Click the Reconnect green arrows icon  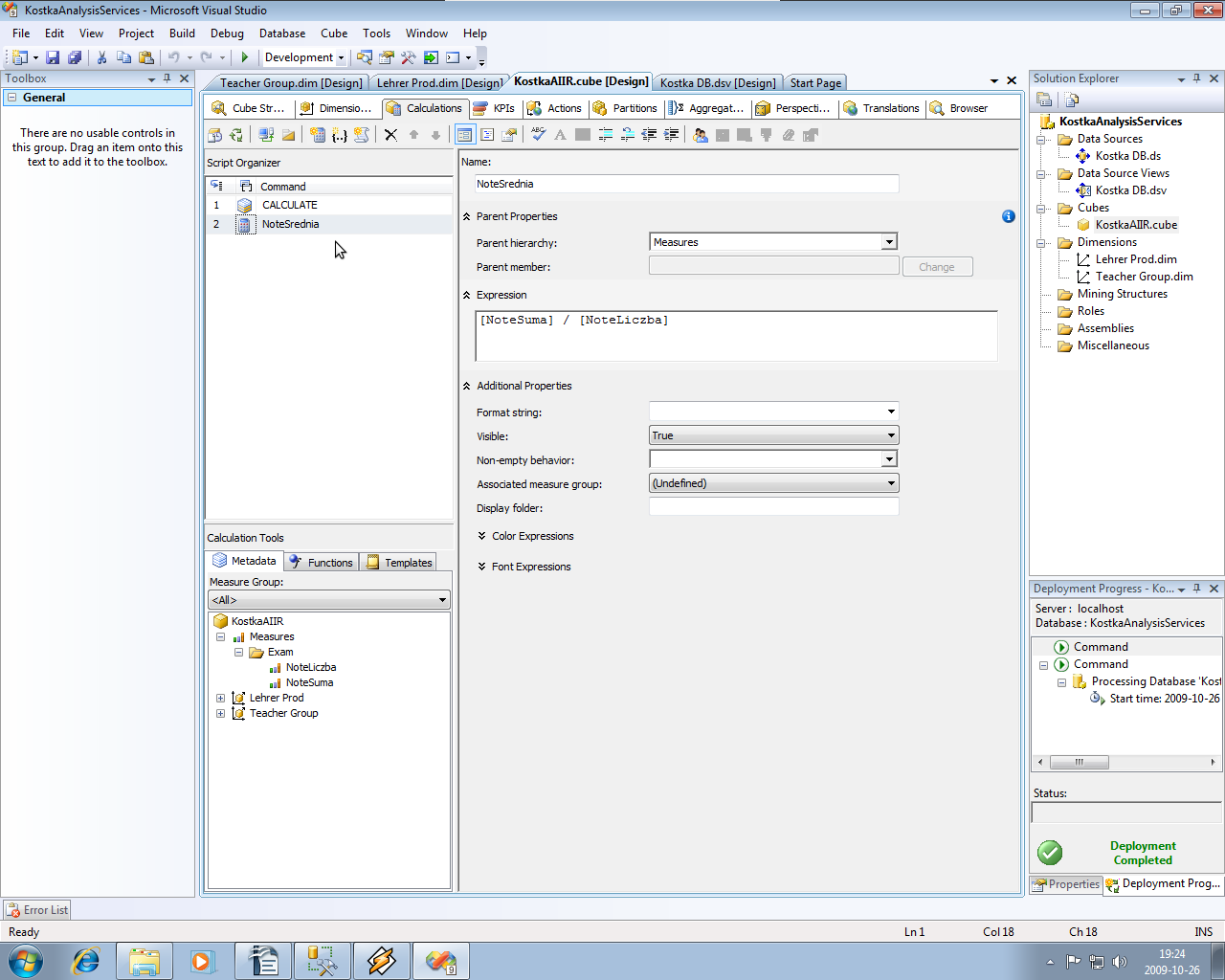(236, 135)
